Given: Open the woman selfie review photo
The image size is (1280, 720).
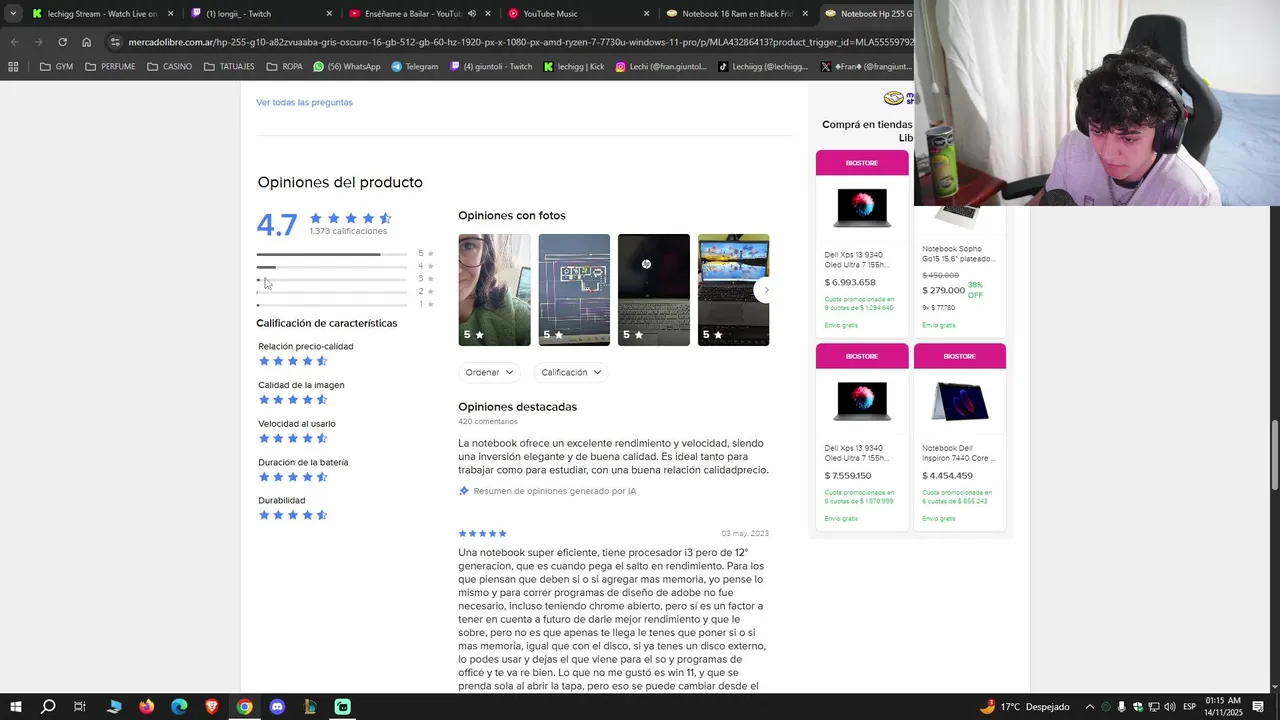Looking at the screenshot, I should [494, 290].
